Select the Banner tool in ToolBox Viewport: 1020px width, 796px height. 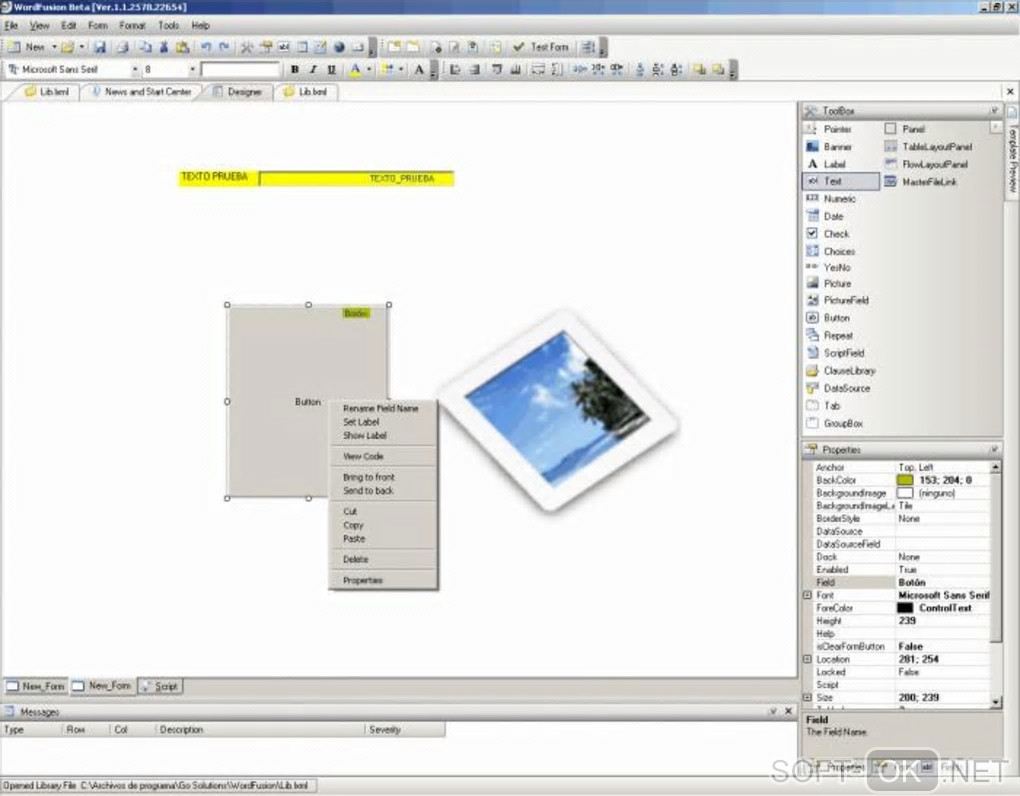[829, 147]
